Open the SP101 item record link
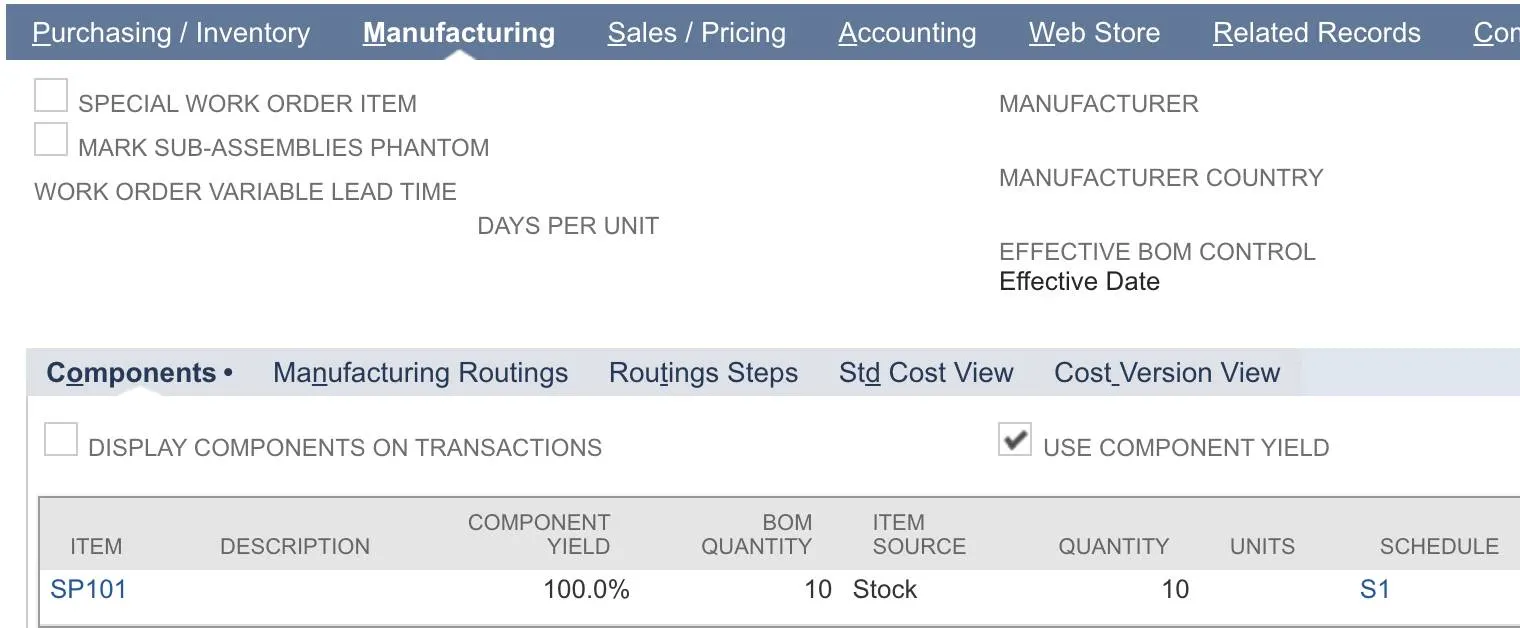1520x628 pixels. tap(88, 589)
